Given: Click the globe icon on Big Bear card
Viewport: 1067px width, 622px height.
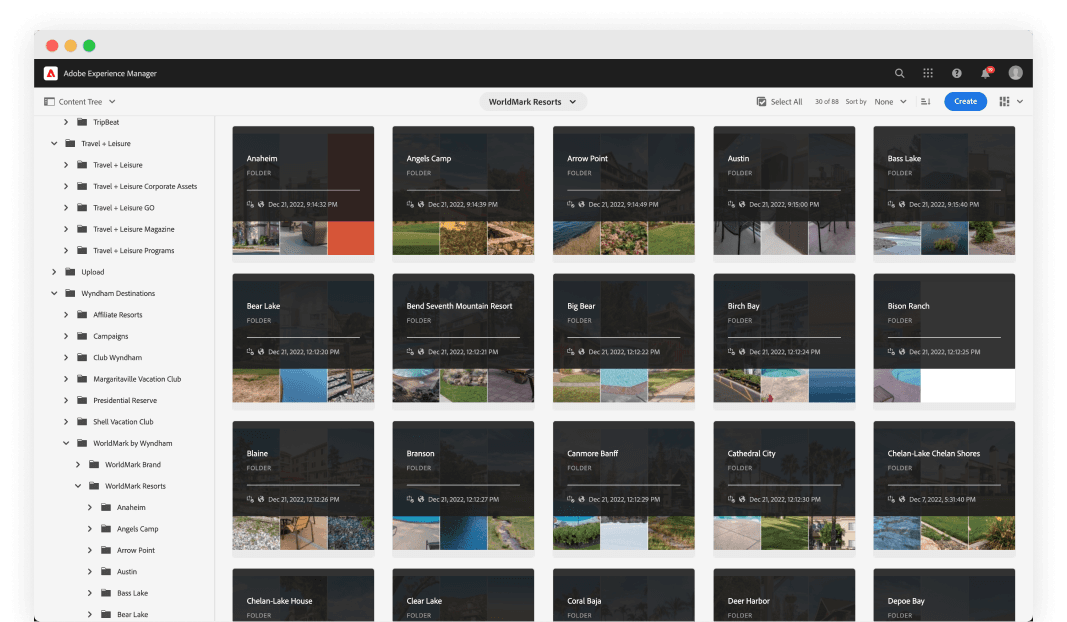Looking at the screenshot, I should tap(581, 352).
